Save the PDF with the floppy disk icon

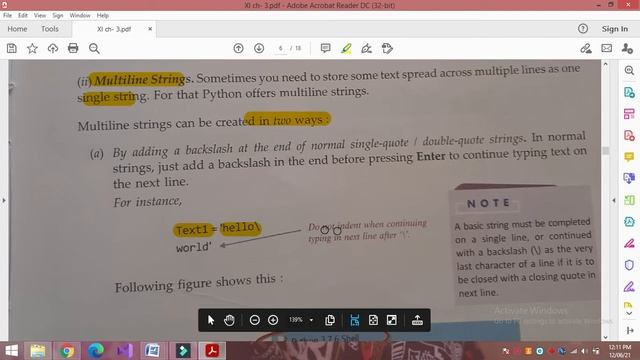12,49
